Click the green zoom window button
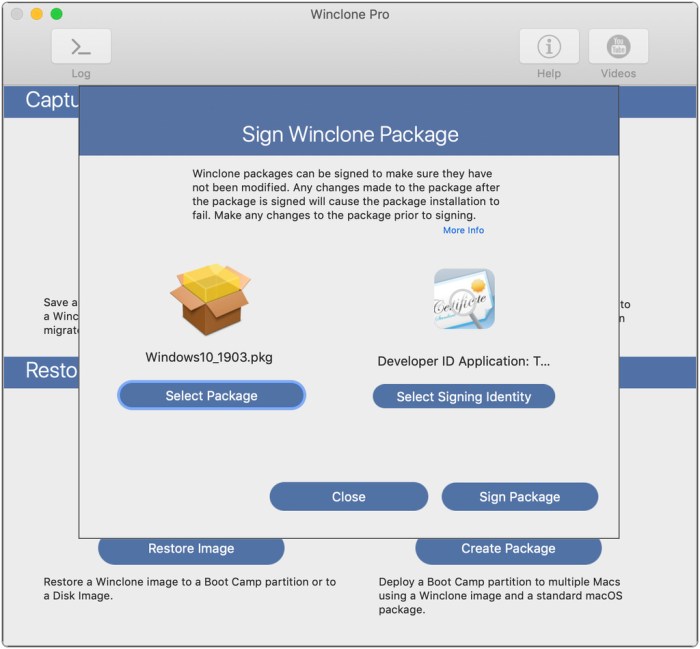This screenshot has width=700, height=649. pos(57,14)
